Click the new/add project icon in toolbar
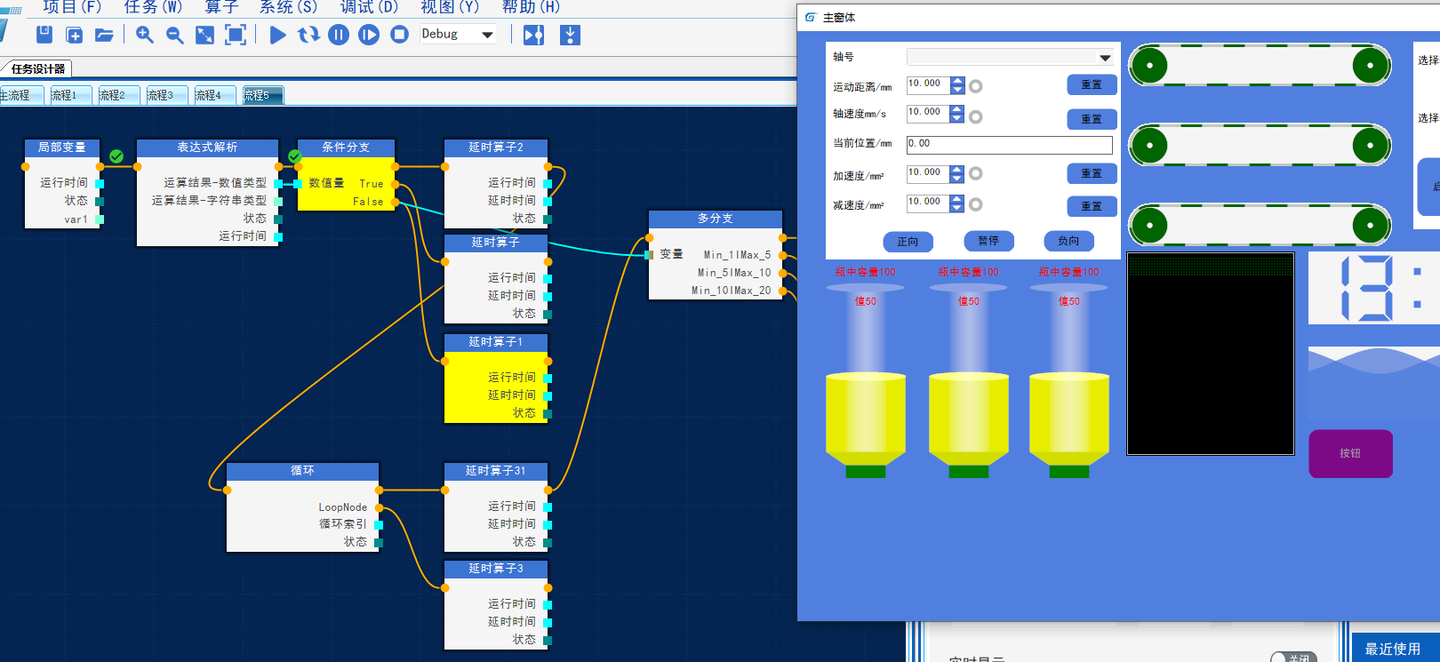The image size is (1440, 662). pyautogui.click(x=74, y=35)
